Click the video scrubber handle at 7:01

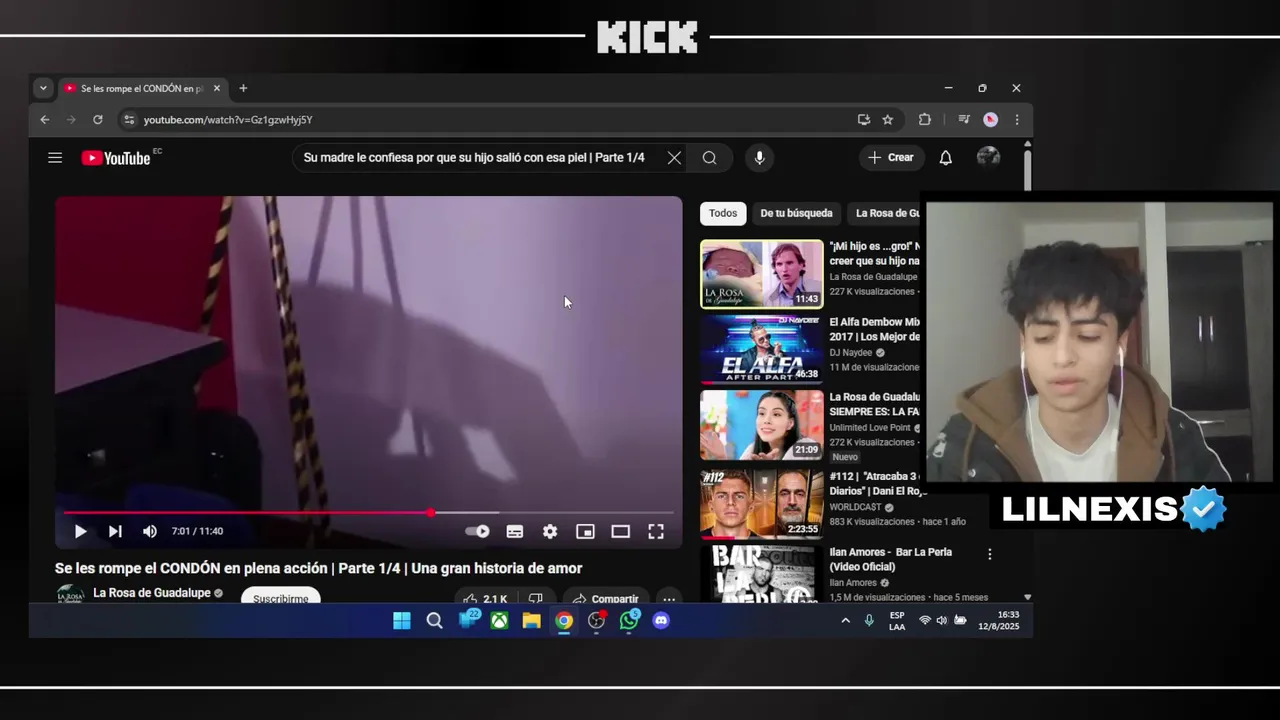(431, 512)
